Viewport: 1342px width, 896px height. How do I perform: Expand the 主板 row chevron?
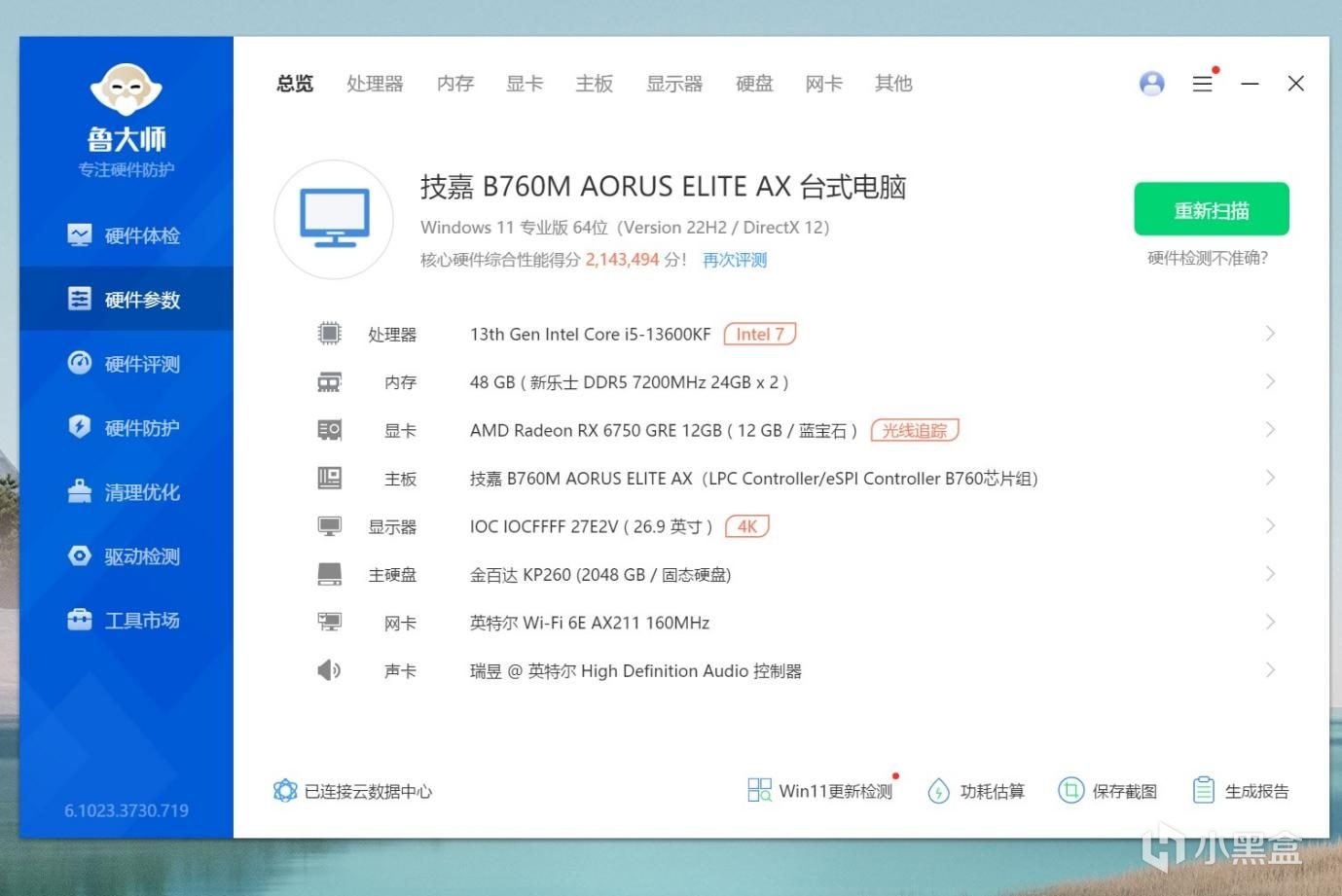coord(1270,478)
